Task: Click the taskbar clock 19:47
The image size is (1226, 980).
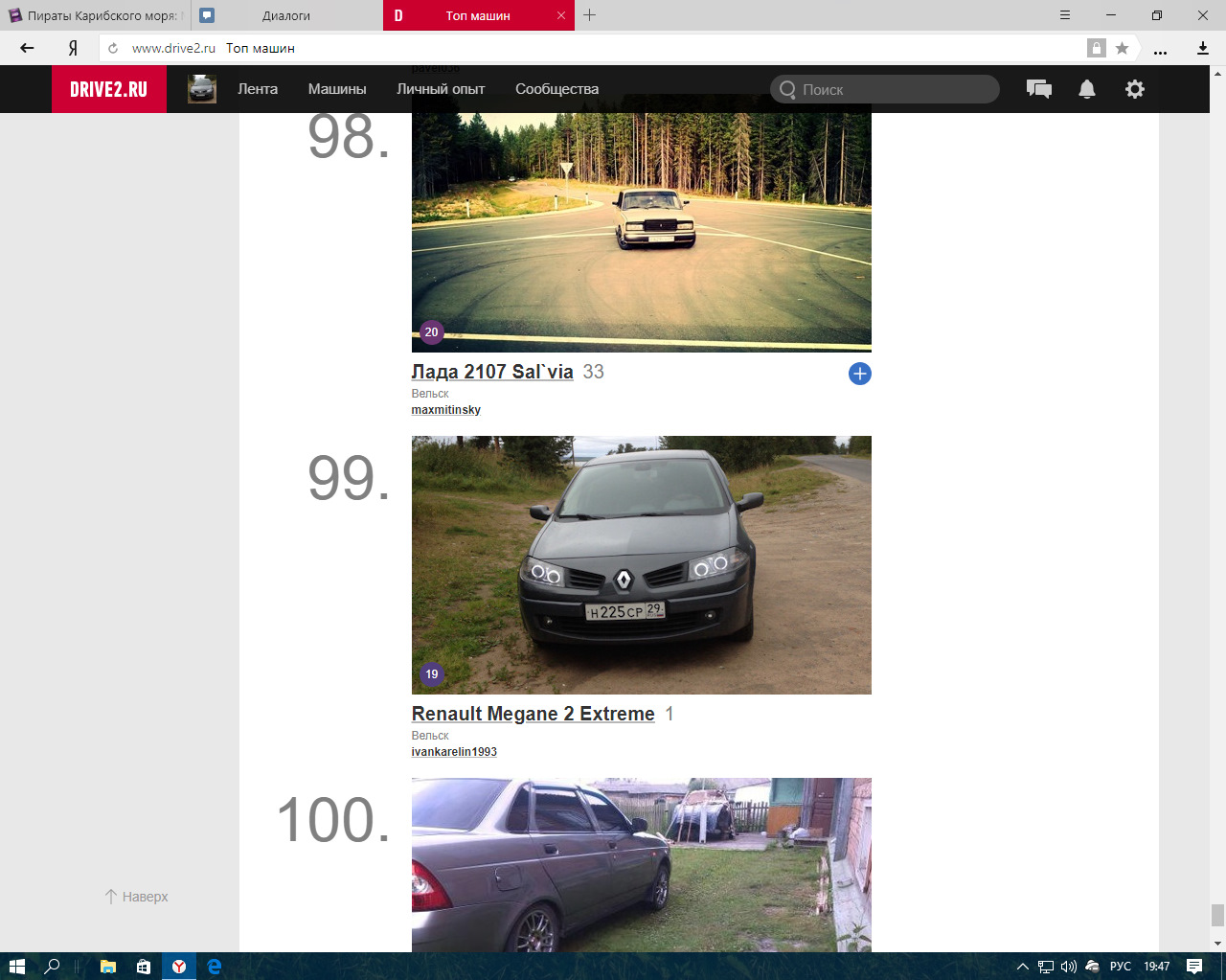Action: pyautogui.click(x=1157, y=967)
